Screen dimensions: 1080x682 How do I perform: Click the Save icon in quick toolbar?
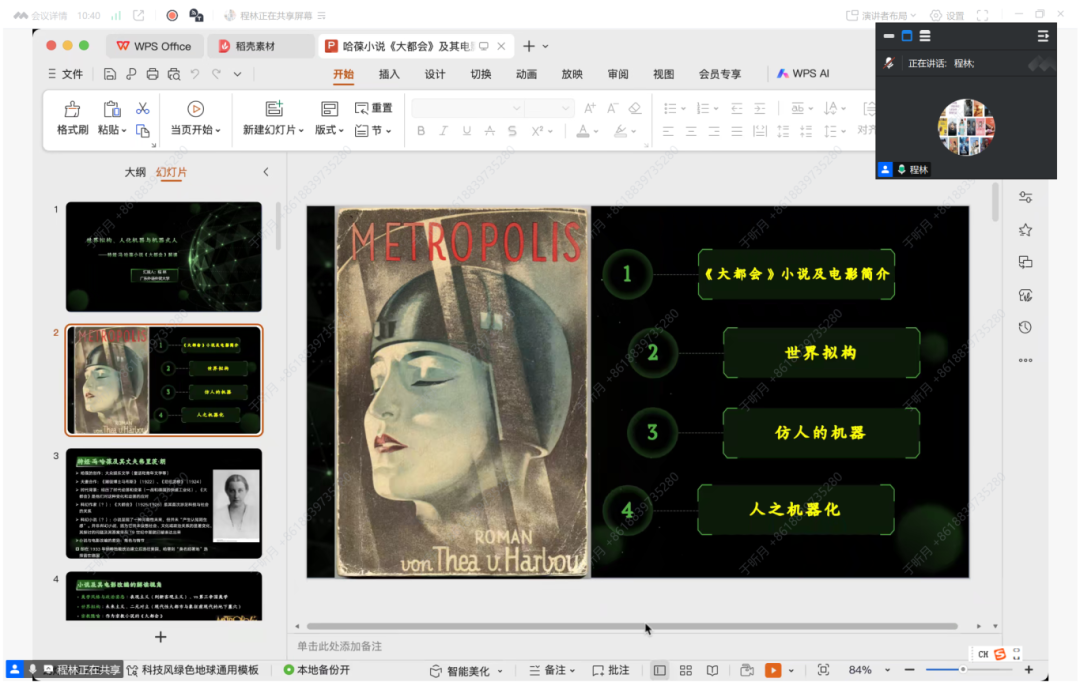[x=110, y=74]
